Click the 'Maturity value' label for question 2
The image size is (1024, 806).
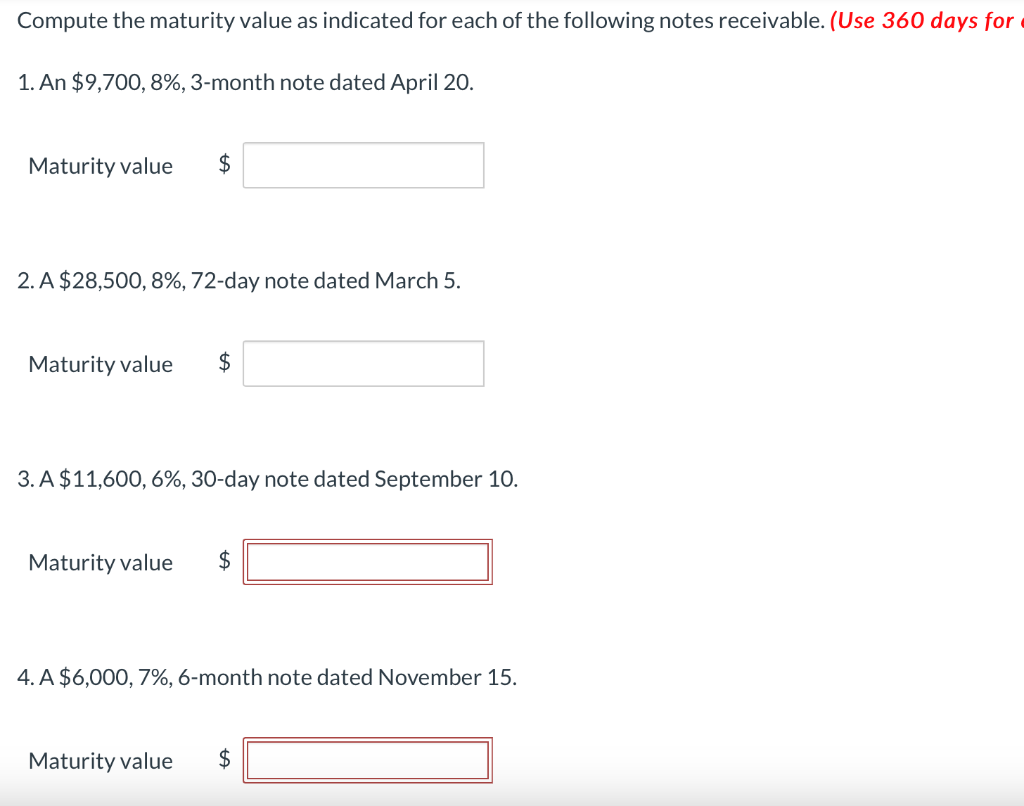tap(100, 363)
